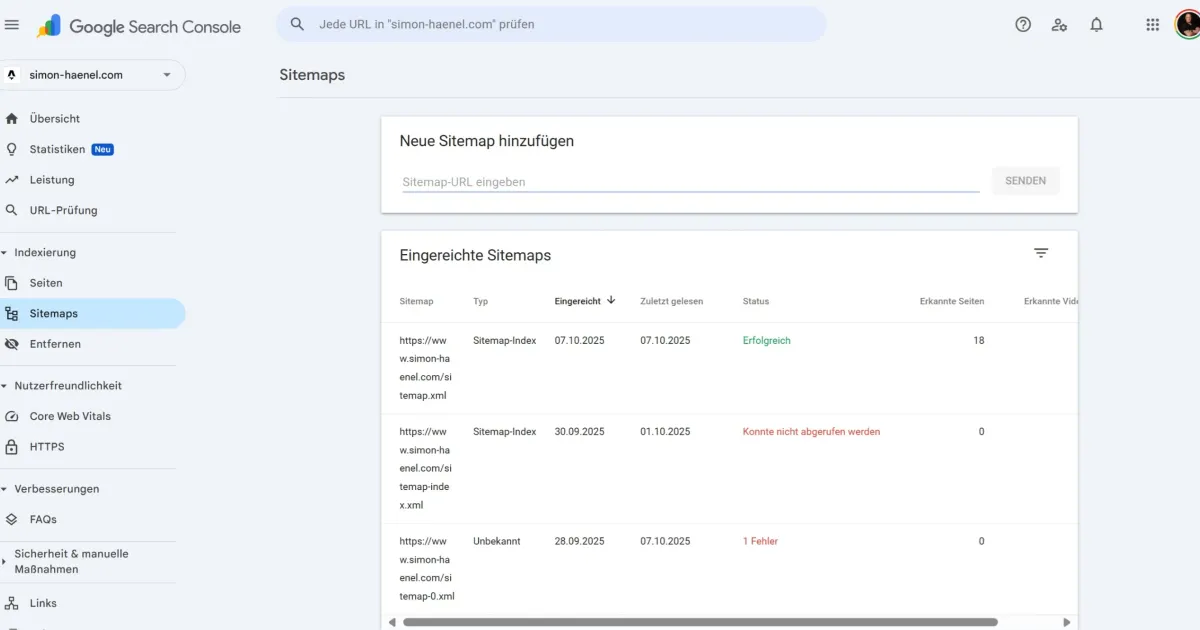Image resolution: width=1200 pixels, height=630 pixels.
Task: Click the Typ column header
Action: pyautogui.click(x=481, y=301)
